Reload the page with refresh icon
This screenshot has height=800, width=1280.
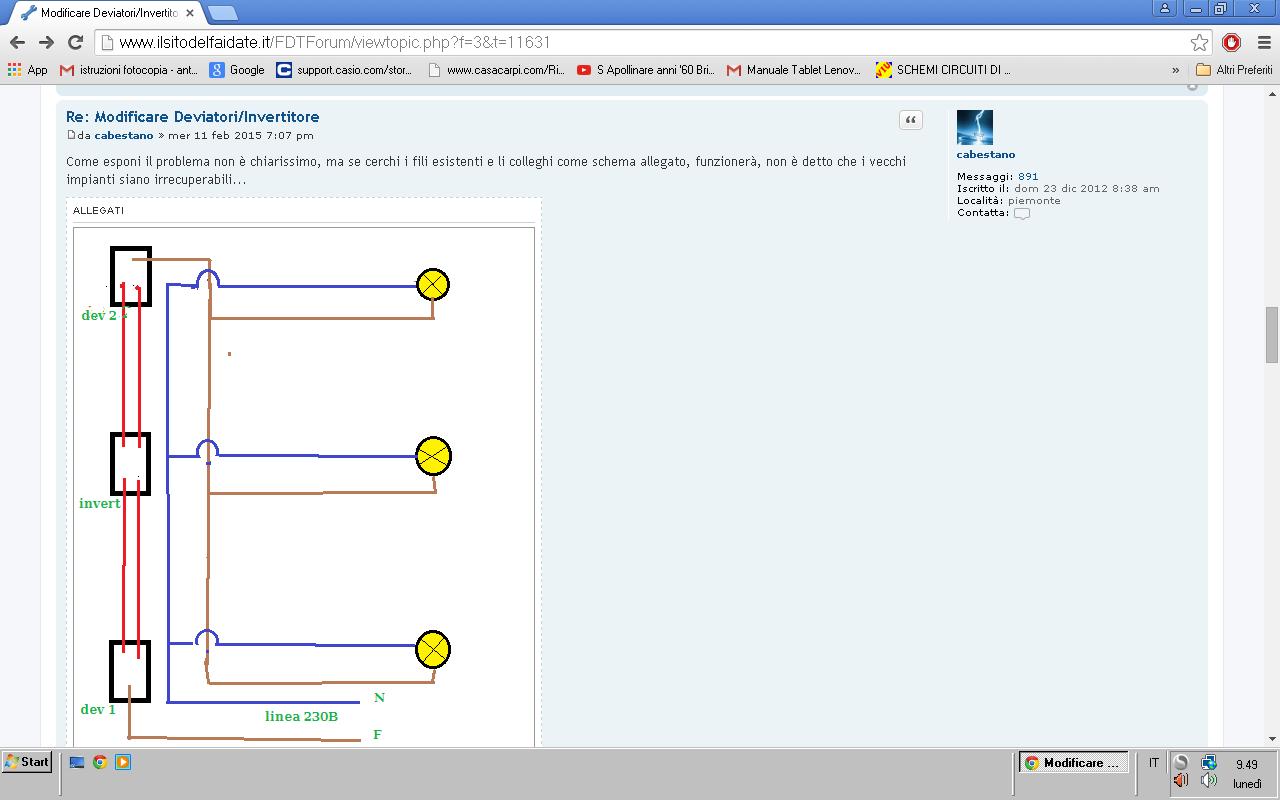pyautogui.click(x=75, y=42)
